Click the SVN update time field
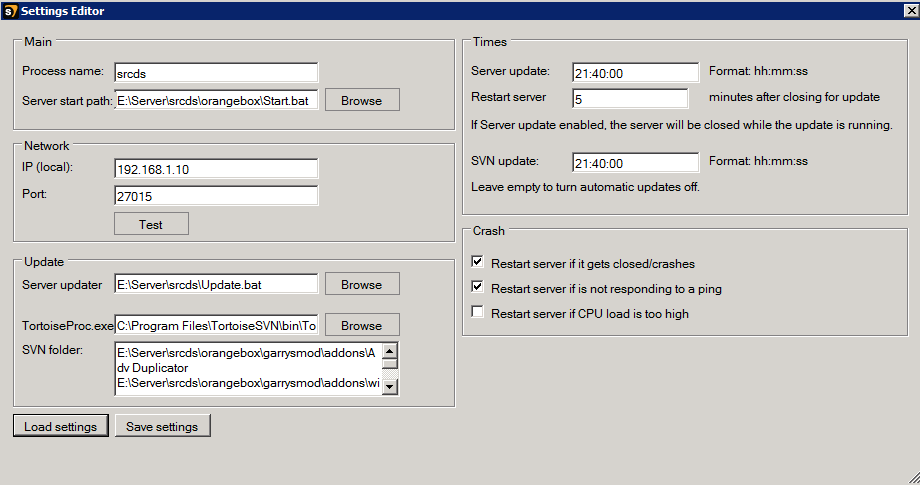Viewport: 920px width, 485px height. tap(635, 162)
